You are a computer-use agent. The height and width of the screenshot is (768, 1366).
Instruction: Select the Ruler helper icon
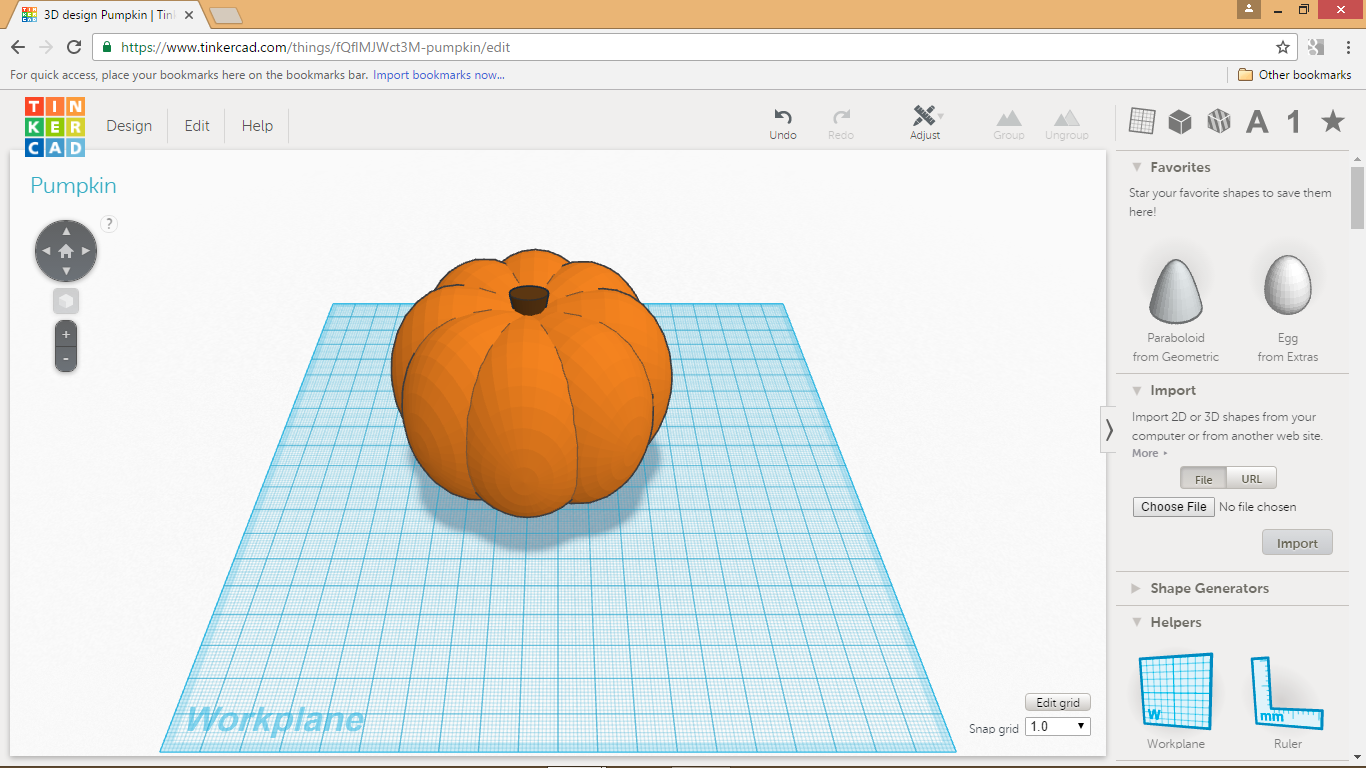point(1287,690)
